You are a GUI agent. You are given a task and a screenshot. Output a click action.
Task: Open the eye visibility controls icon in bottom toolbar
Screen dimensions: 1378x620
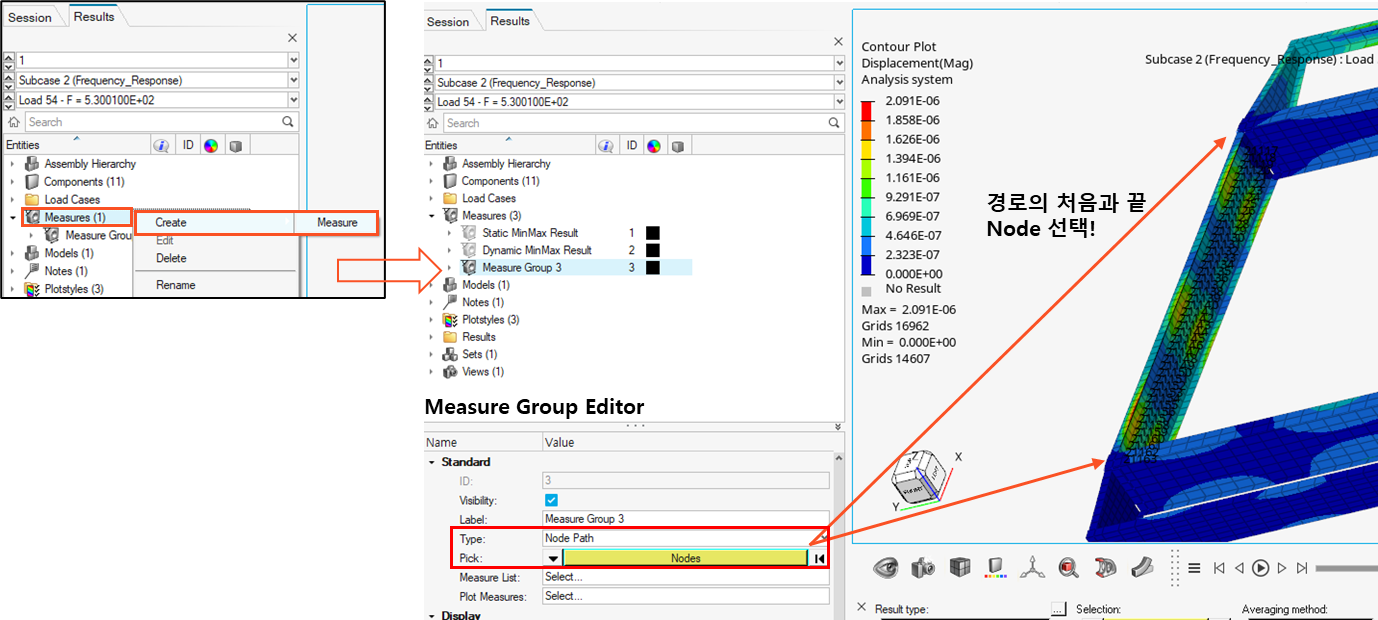pos(886,568)
